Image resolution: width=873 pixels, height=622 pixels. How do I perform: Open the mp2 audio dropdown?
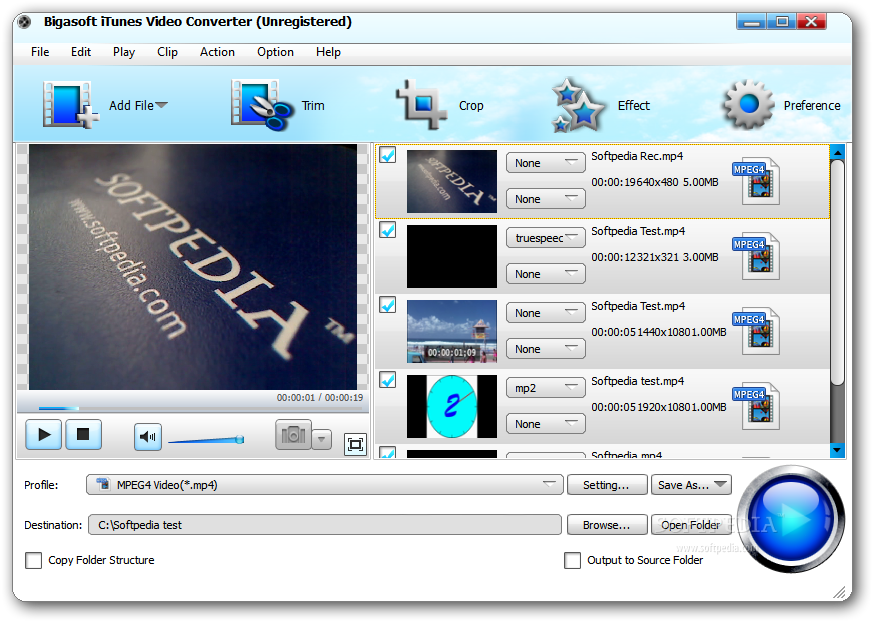(x=546, y=388)
